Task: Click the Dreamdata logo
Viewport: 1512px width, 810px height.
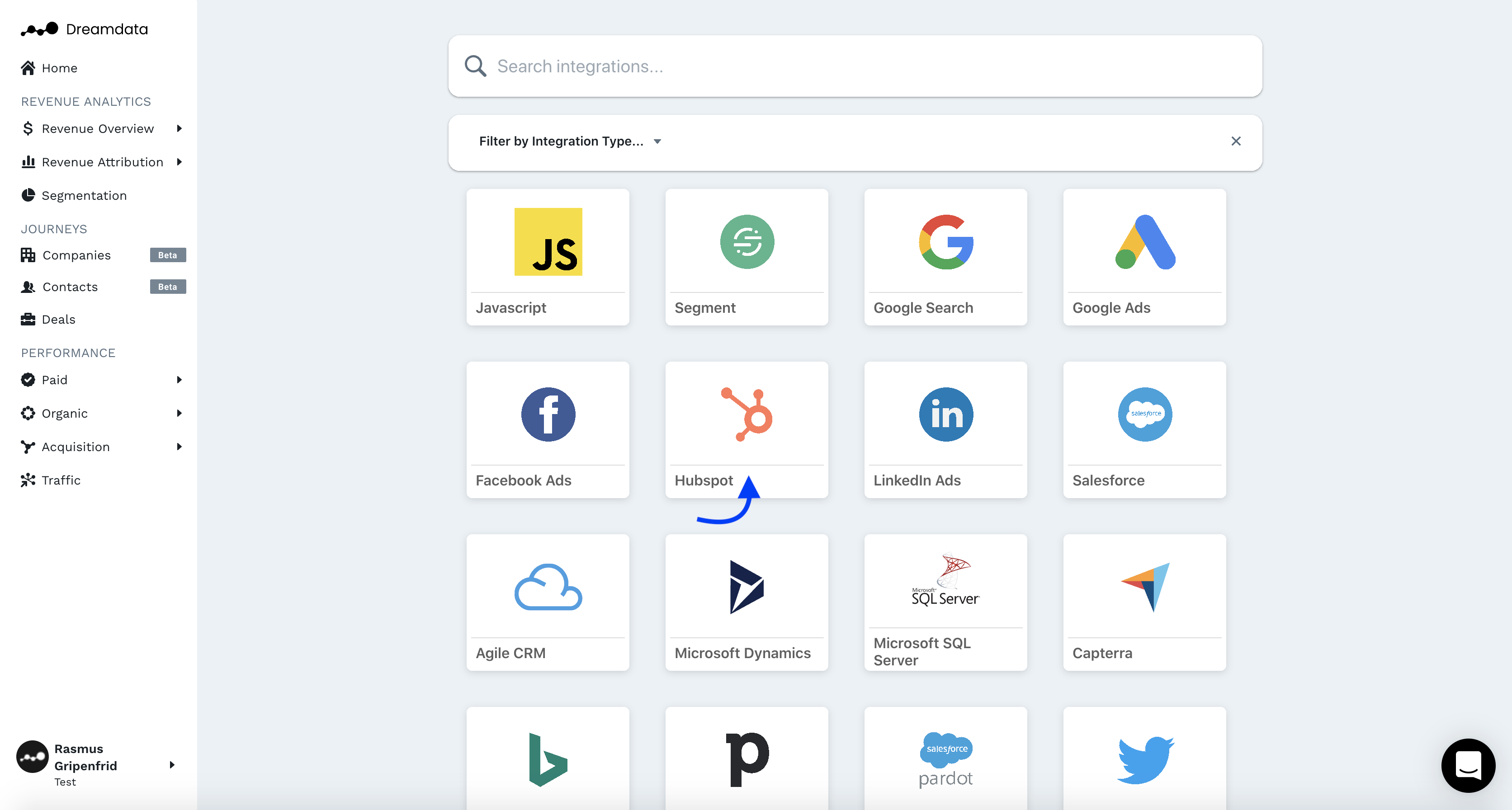Action: click(84, 29)
